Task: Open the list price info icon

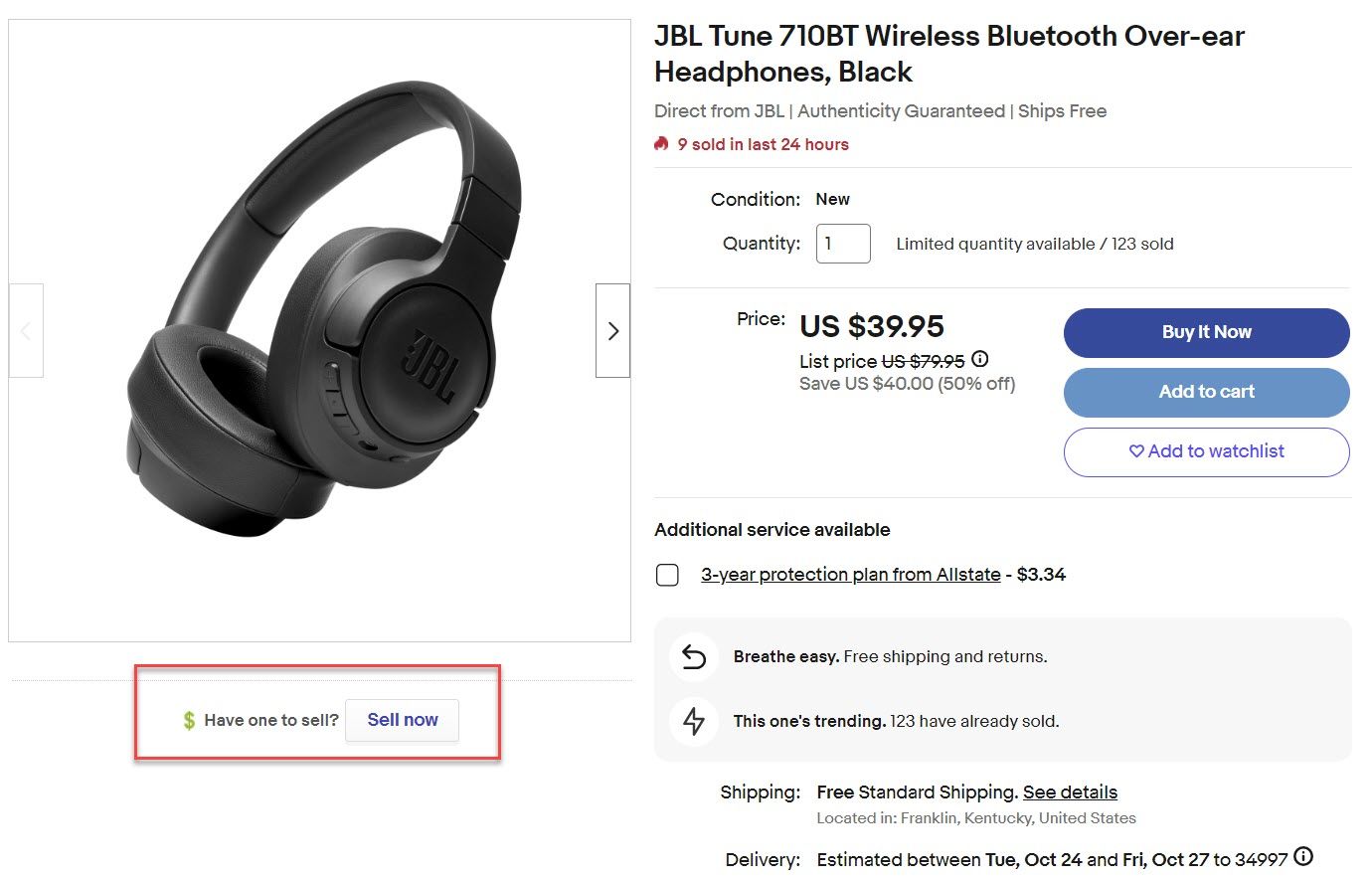Action: point(979,359)
